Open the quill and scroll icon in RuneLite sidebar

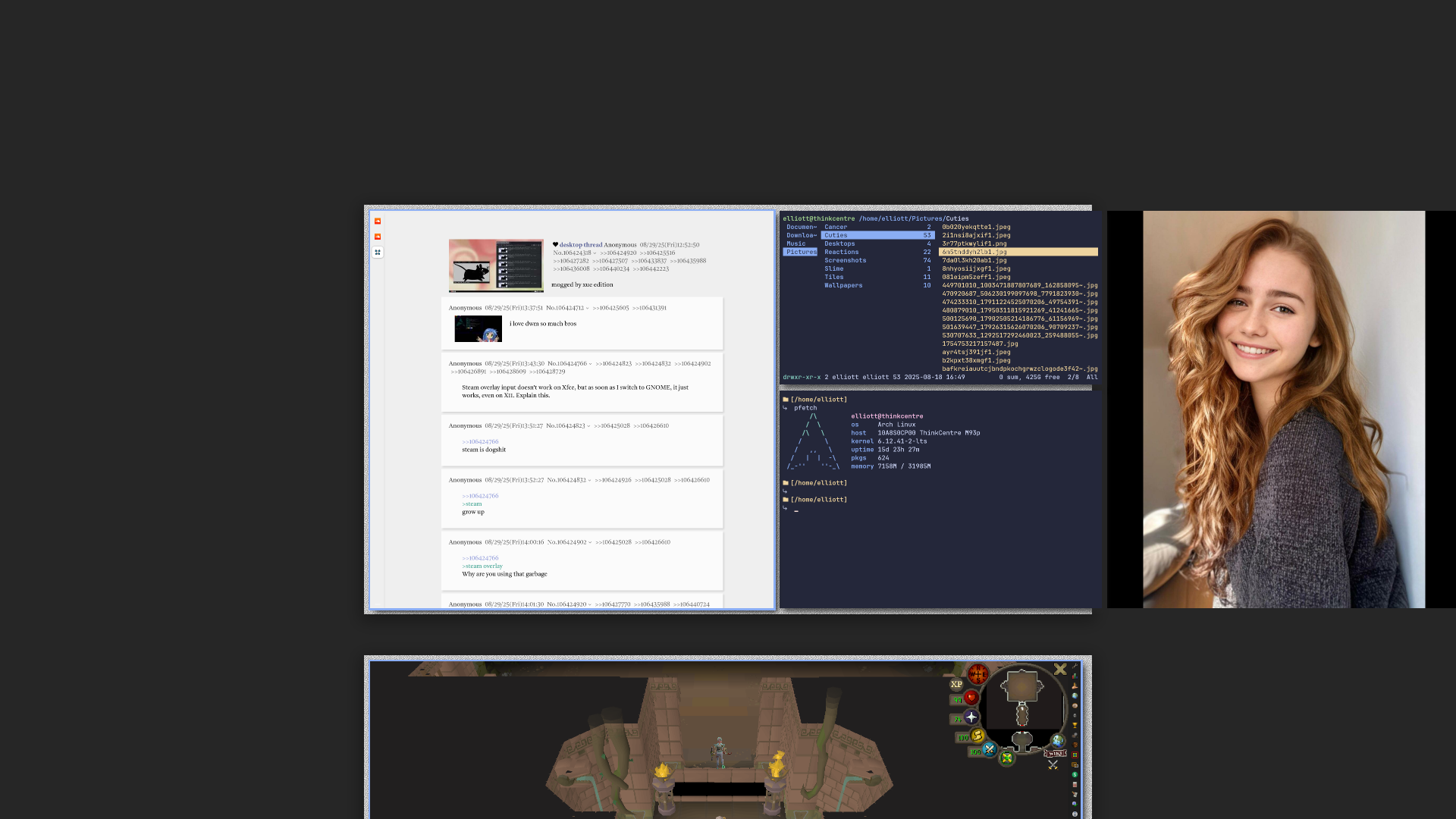coord(1075,794)
